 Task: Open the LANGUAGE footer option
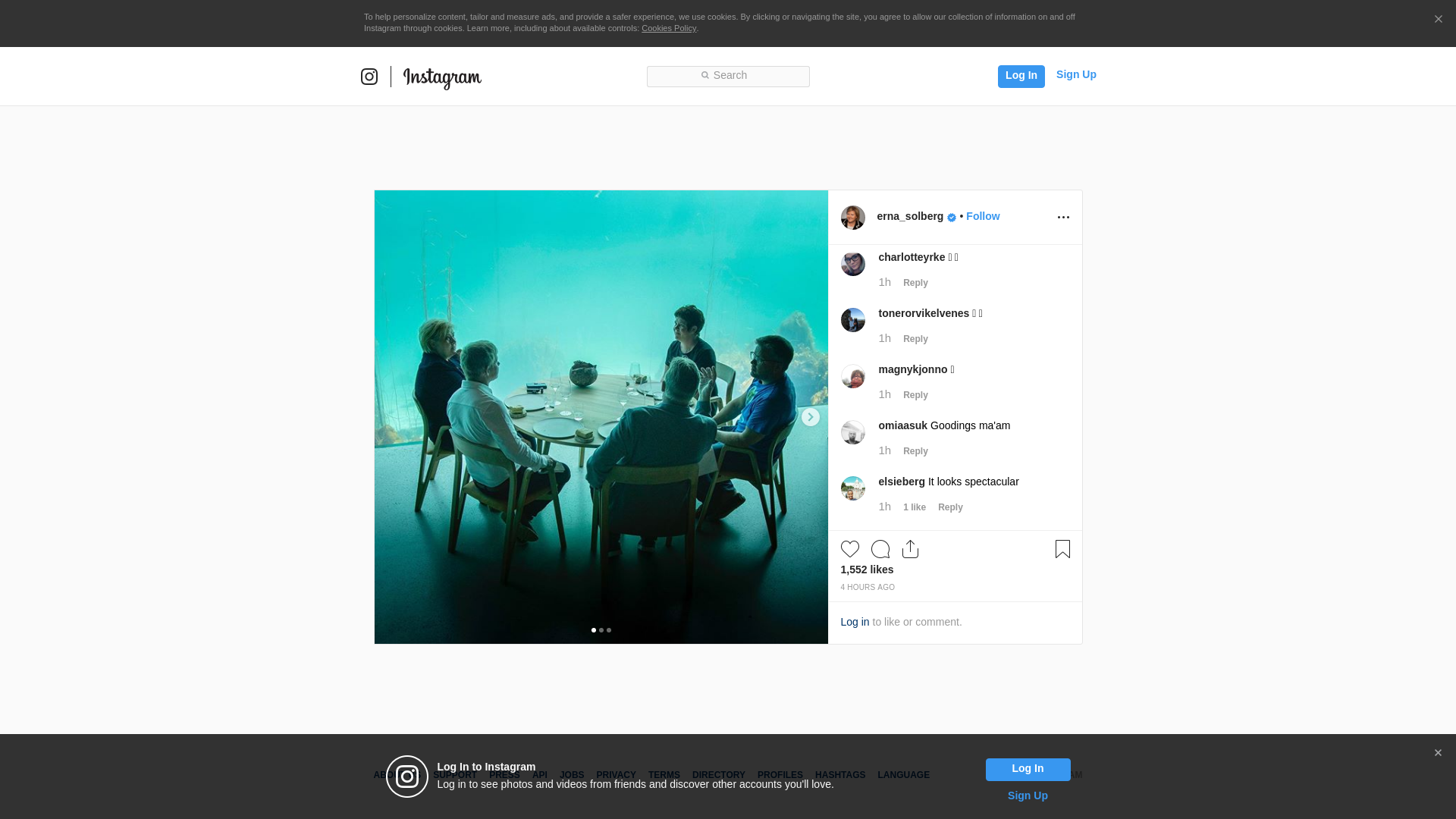(903, 775)
